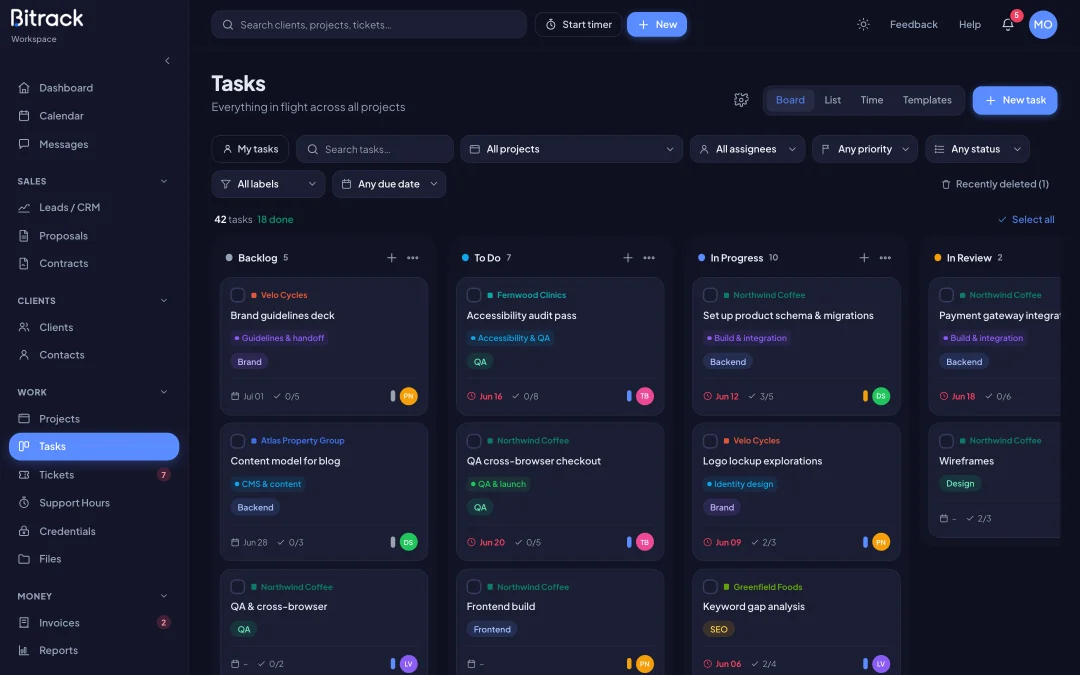1080x675 pixels.
Task: Add a task to Backlog column
Action: 391,258
